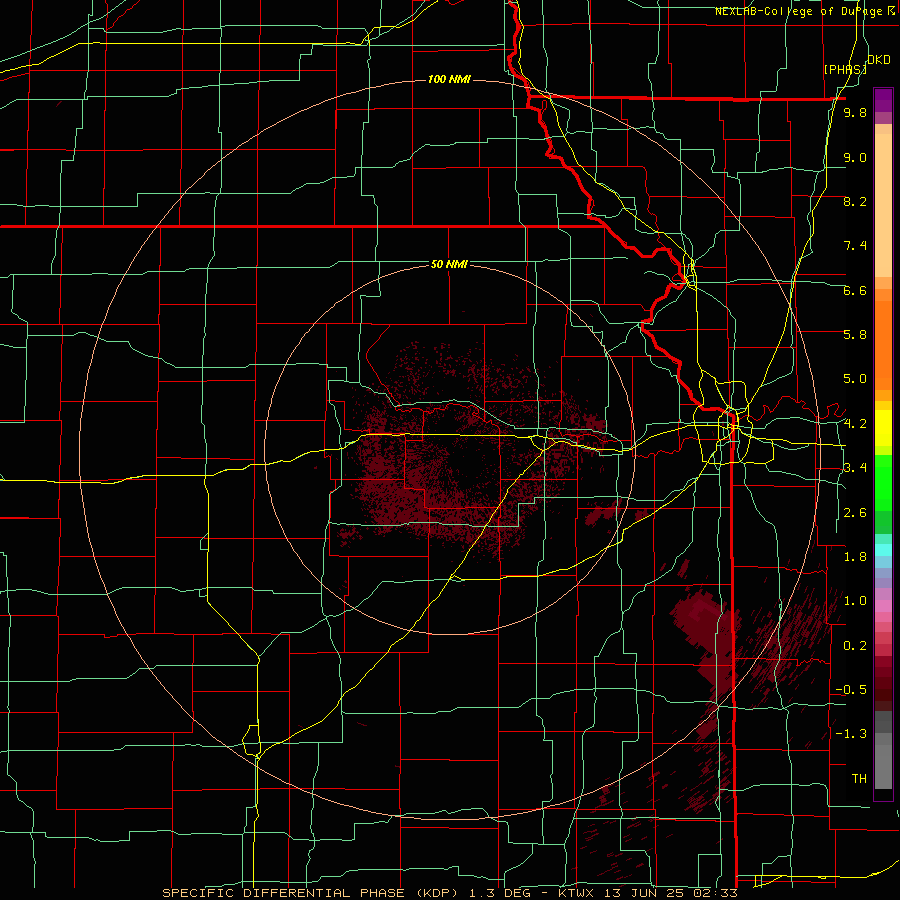
Task: Pick the bright green color bar segment
Action: pos(883,483)
